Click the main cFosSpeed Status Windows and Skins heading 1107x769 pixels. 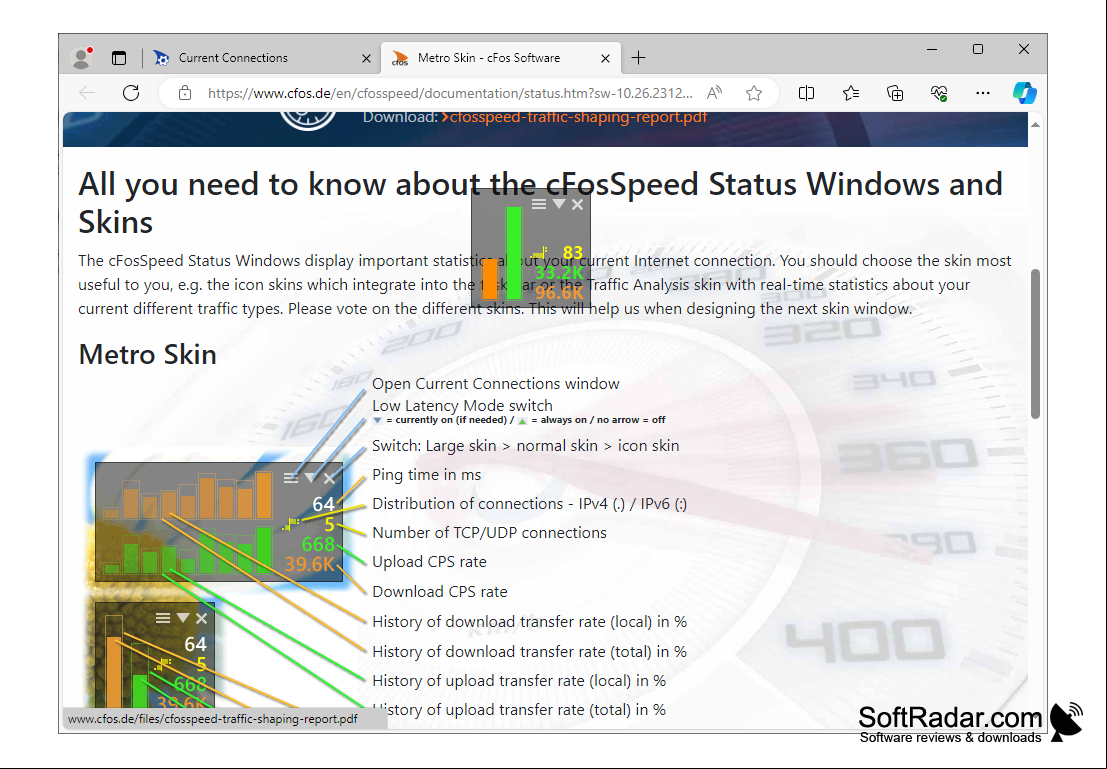540,203
